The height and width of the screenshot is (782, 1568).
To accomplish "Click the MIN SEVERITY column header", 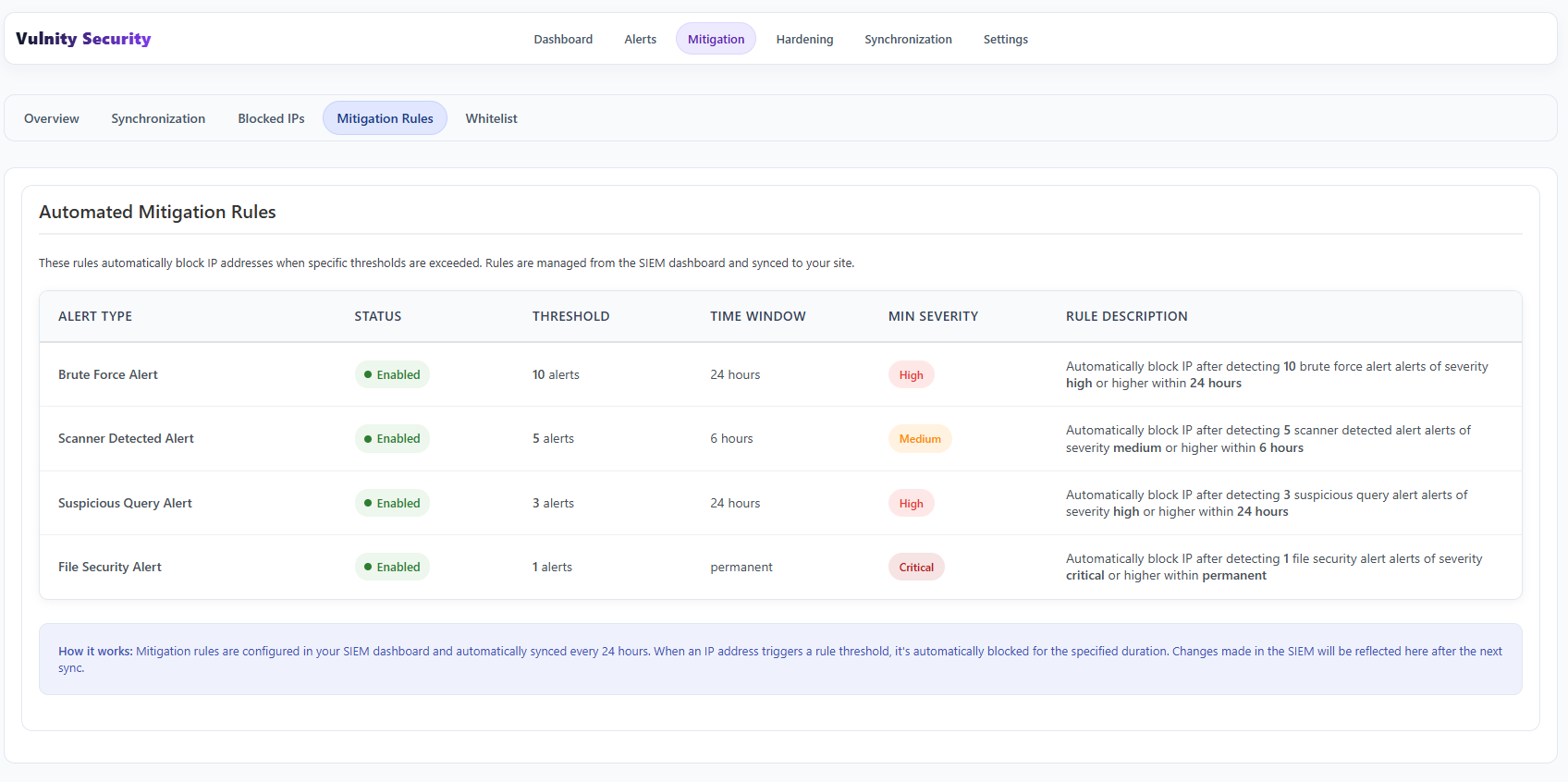I will [x=933, y=316].
